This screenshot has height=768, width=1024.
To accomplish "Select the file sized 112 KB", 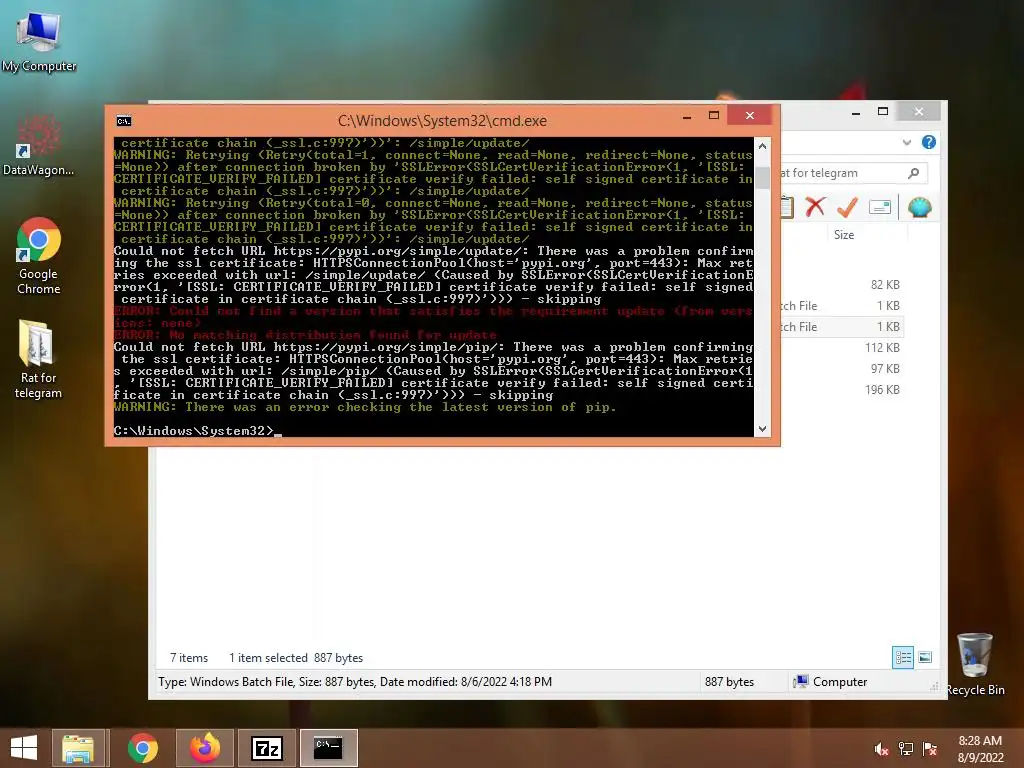I will pos(842,347).
